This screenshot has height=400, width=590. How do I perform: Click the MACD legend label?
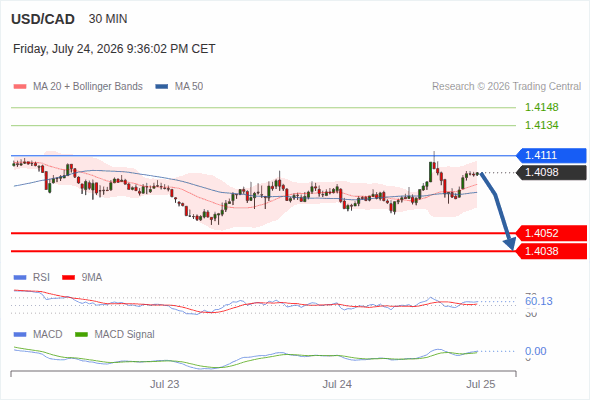[48, 335]
